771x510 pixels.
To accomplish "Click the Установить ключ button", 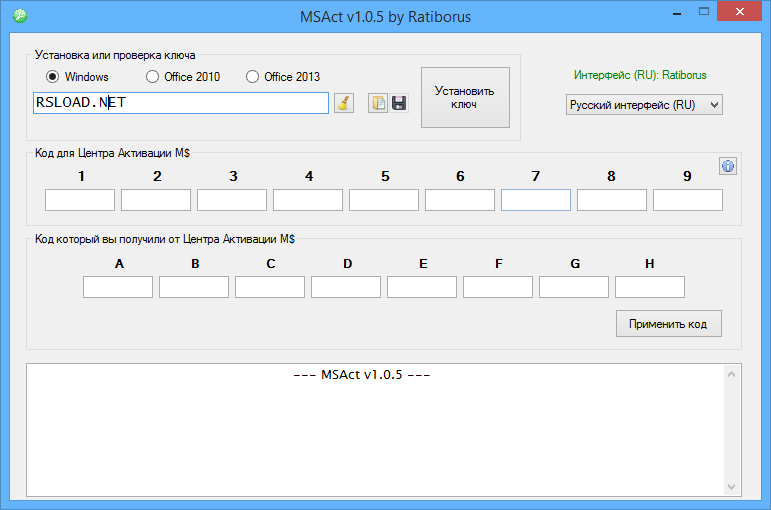I will [x=465, y=97].
